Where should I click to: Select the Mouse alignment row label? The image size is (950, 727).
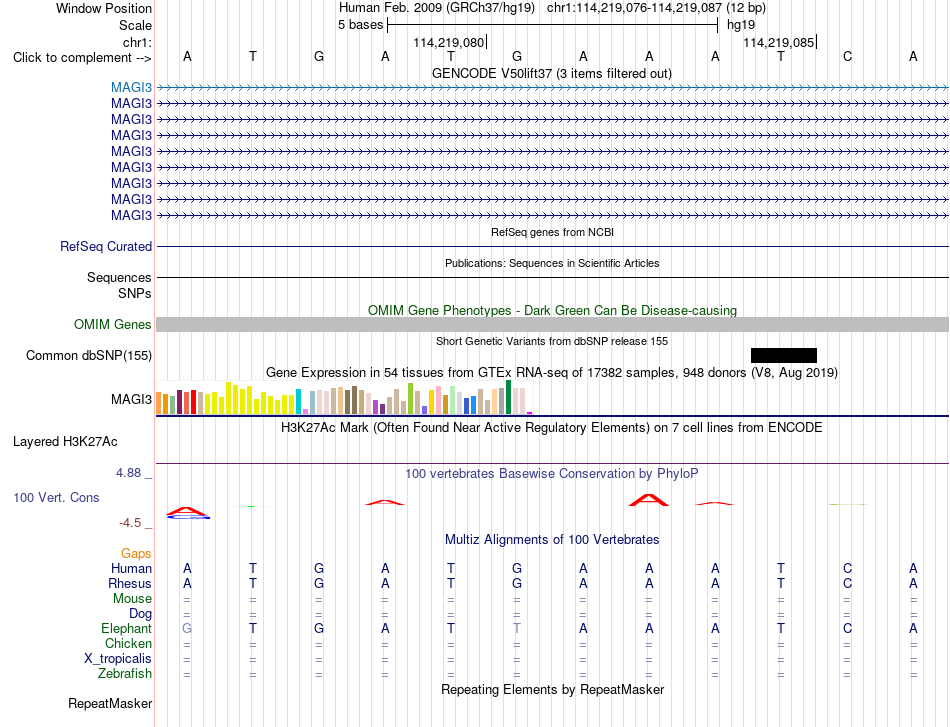tap(132, 599)
